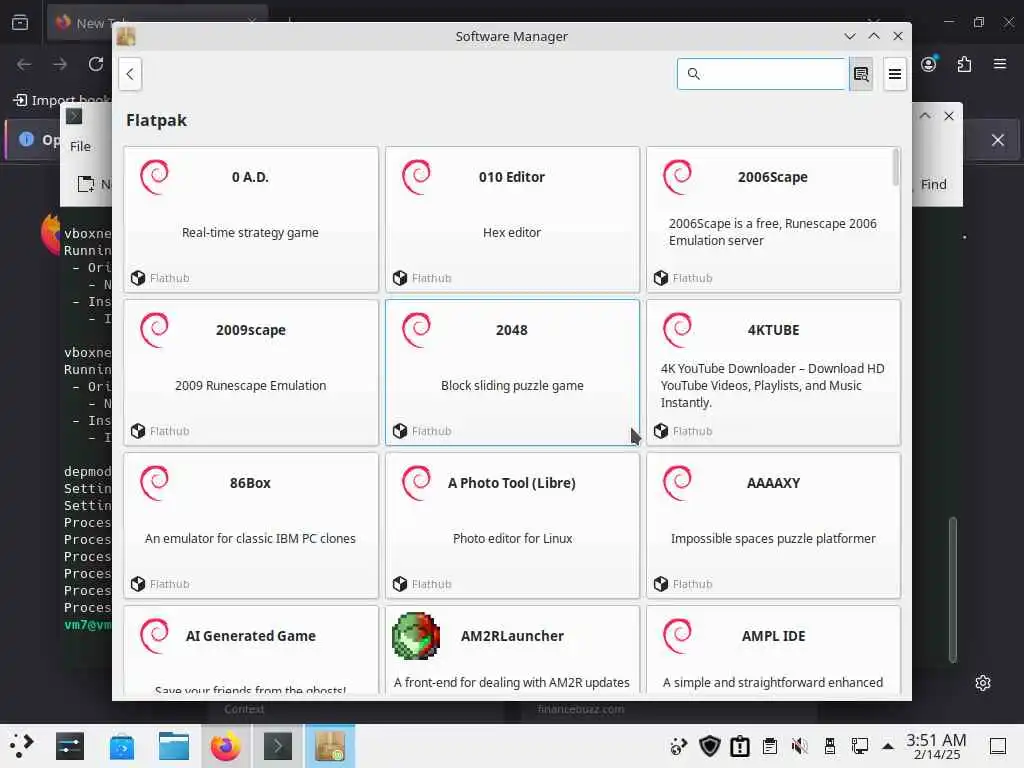Go back using Software Manager back arrow
This screenshot has width=1024, height=768.
(x=130, y=74)
